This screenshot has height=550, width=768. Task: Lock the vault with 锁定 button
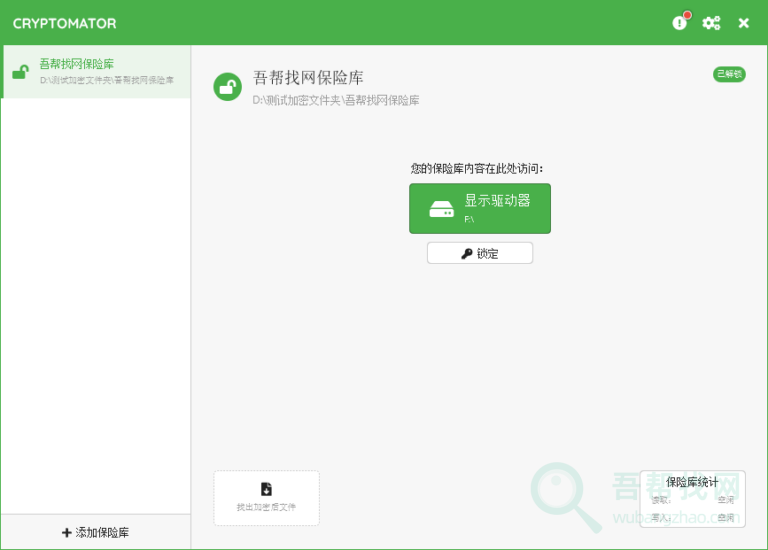coord(480,254)
